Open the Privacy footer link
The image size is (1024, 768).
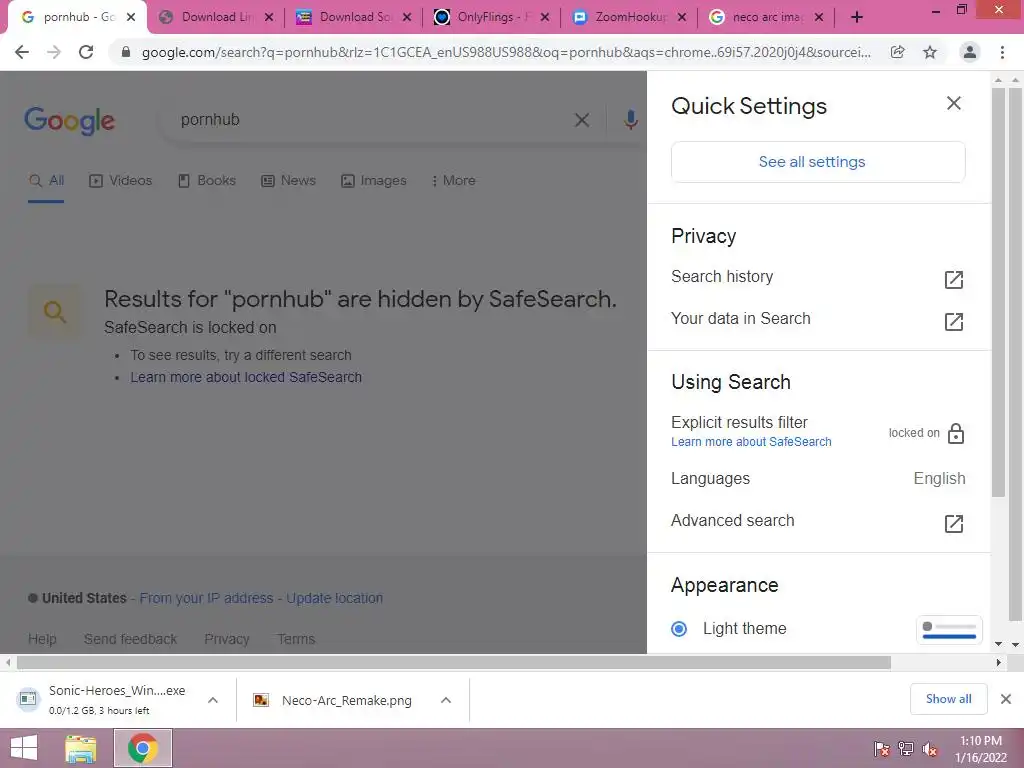pyautogui.click(x=227, y=639)
